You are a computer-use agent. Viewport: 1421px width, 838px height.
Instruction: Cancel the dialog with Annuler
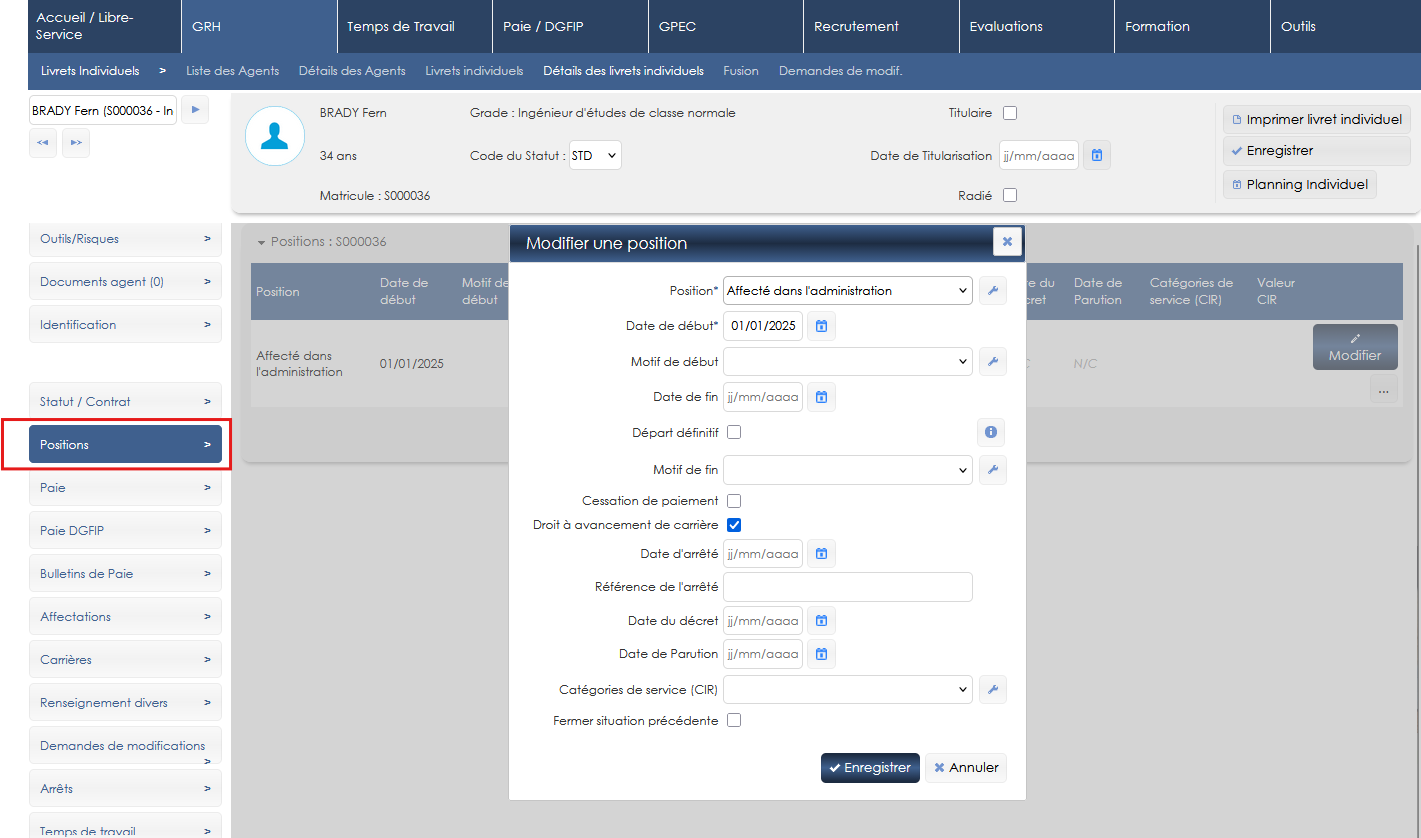coord(966,768)
